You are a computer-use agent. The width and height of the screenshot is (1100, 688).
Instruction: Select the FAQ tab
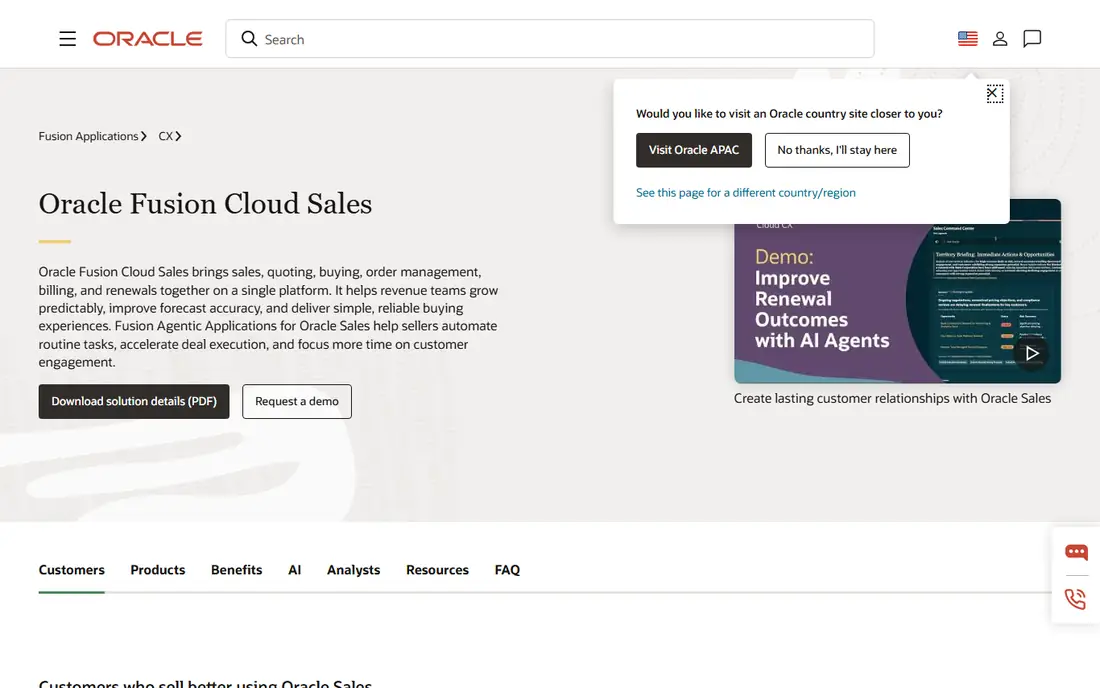507,569
